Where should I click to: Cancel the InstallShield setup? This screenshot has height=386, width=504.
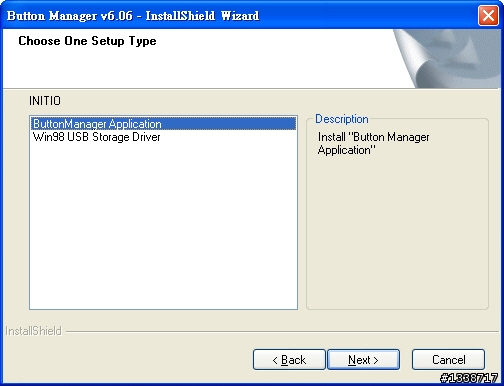(448, 360)
